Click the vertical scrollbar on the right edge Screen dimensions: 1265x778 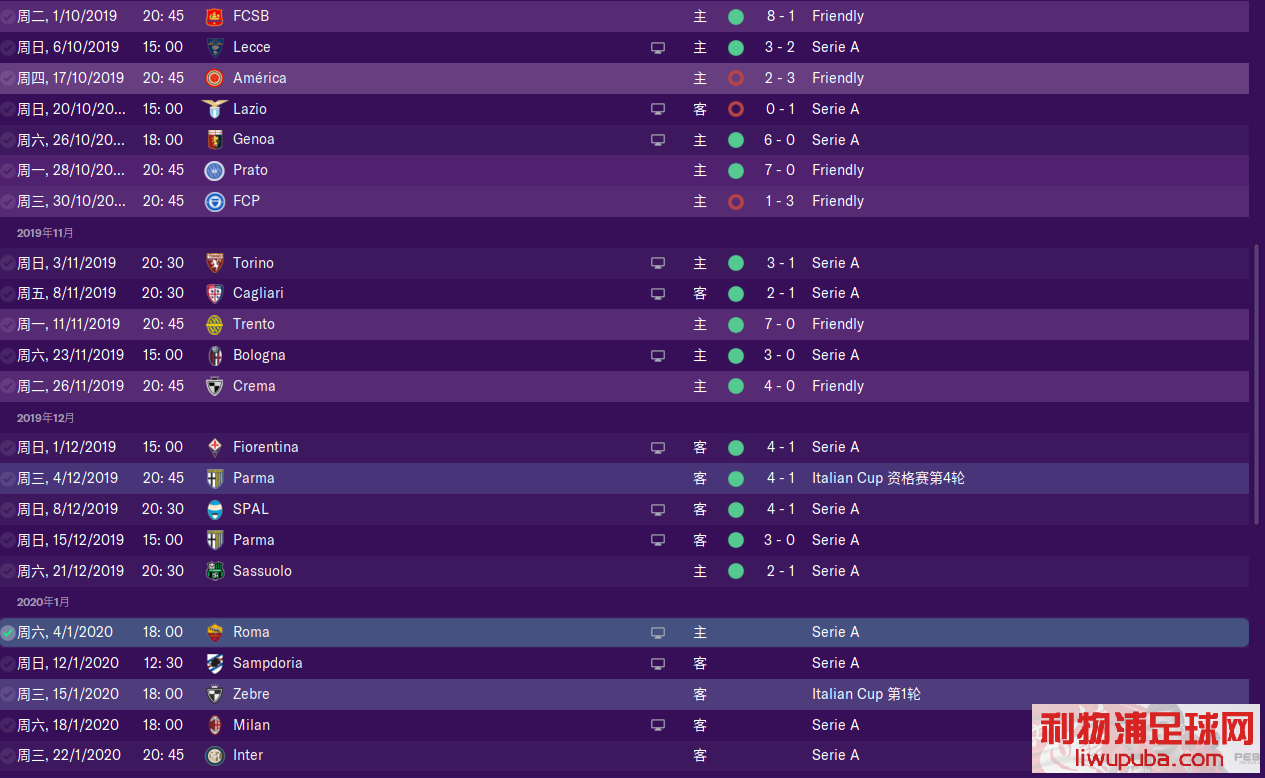click(x=1258, y=385)
